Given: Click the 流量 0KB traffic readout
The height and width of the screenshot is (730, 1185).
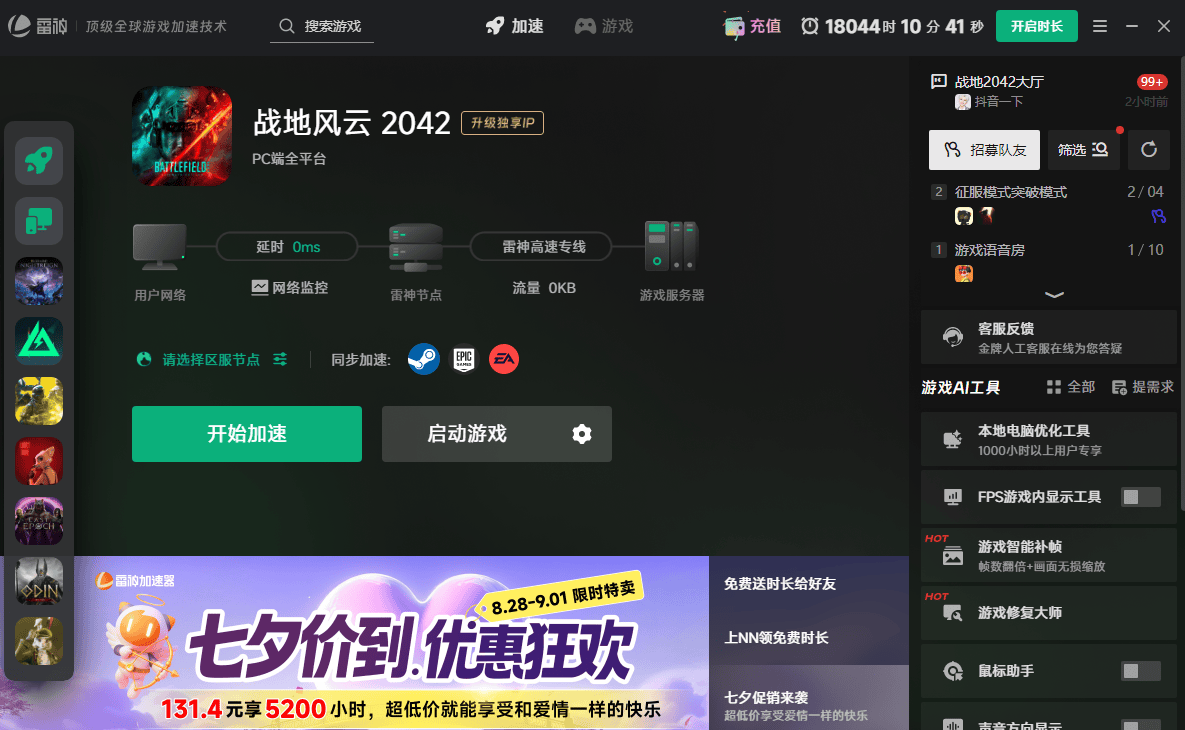Looking at the screenshot, I should (544, 288).
